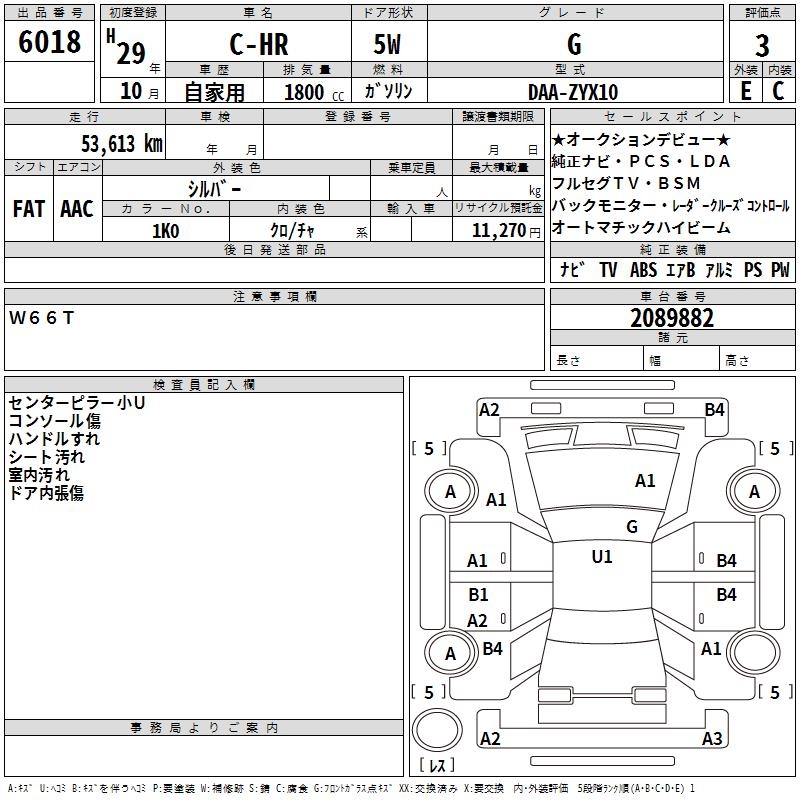
Task: Click ABS in the 純正装備 row
Action: pyautogui.click(x=643, y=269)
